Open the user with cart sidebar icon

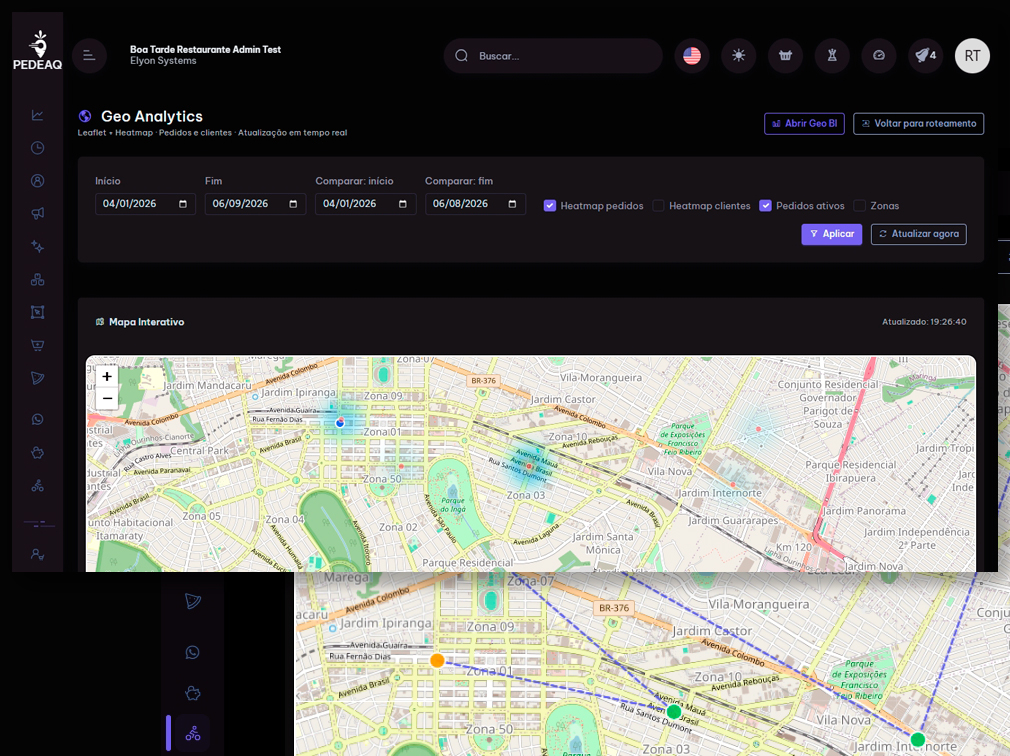pos(37,554)
